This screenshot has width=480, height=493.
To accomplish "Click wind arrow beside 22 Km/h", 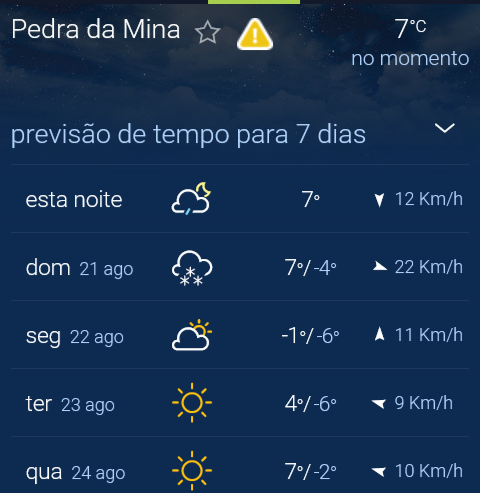I will point(379,266).
